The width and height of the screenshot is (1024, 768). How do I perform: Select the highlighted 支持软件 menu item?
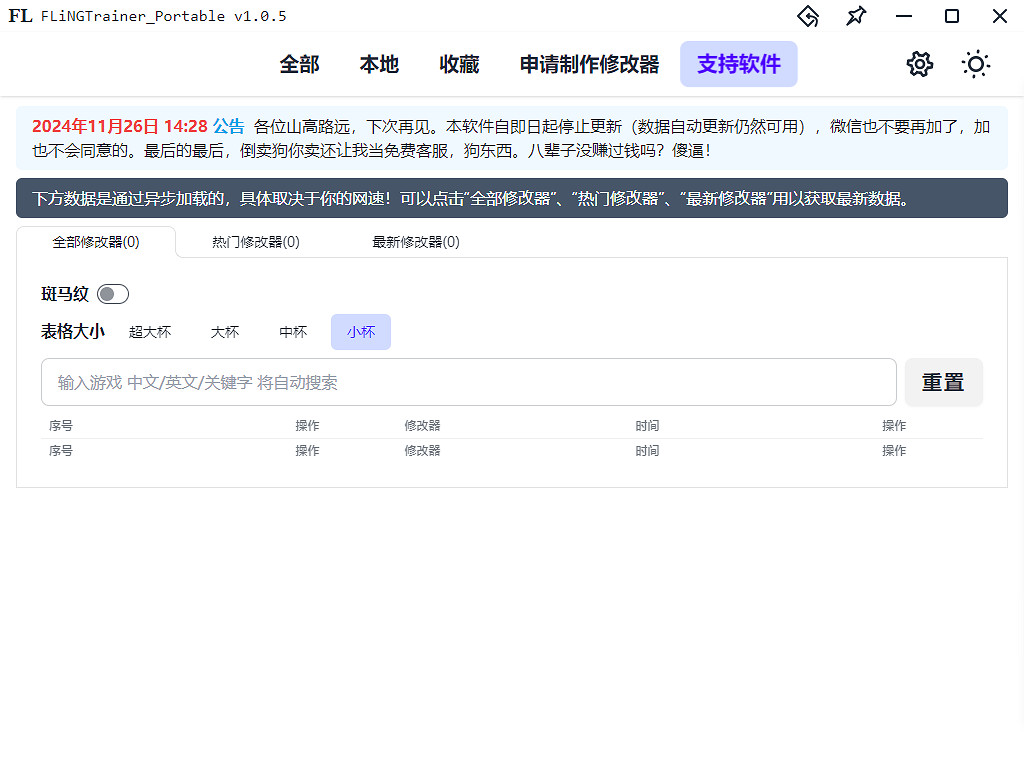point(738,63)
